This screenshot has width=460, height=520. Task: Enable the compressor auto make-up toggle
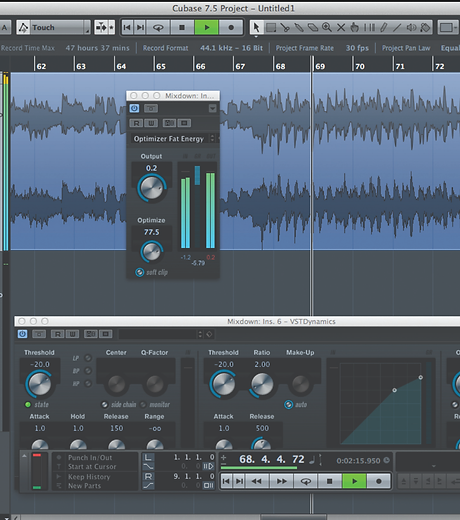point(288,405)
